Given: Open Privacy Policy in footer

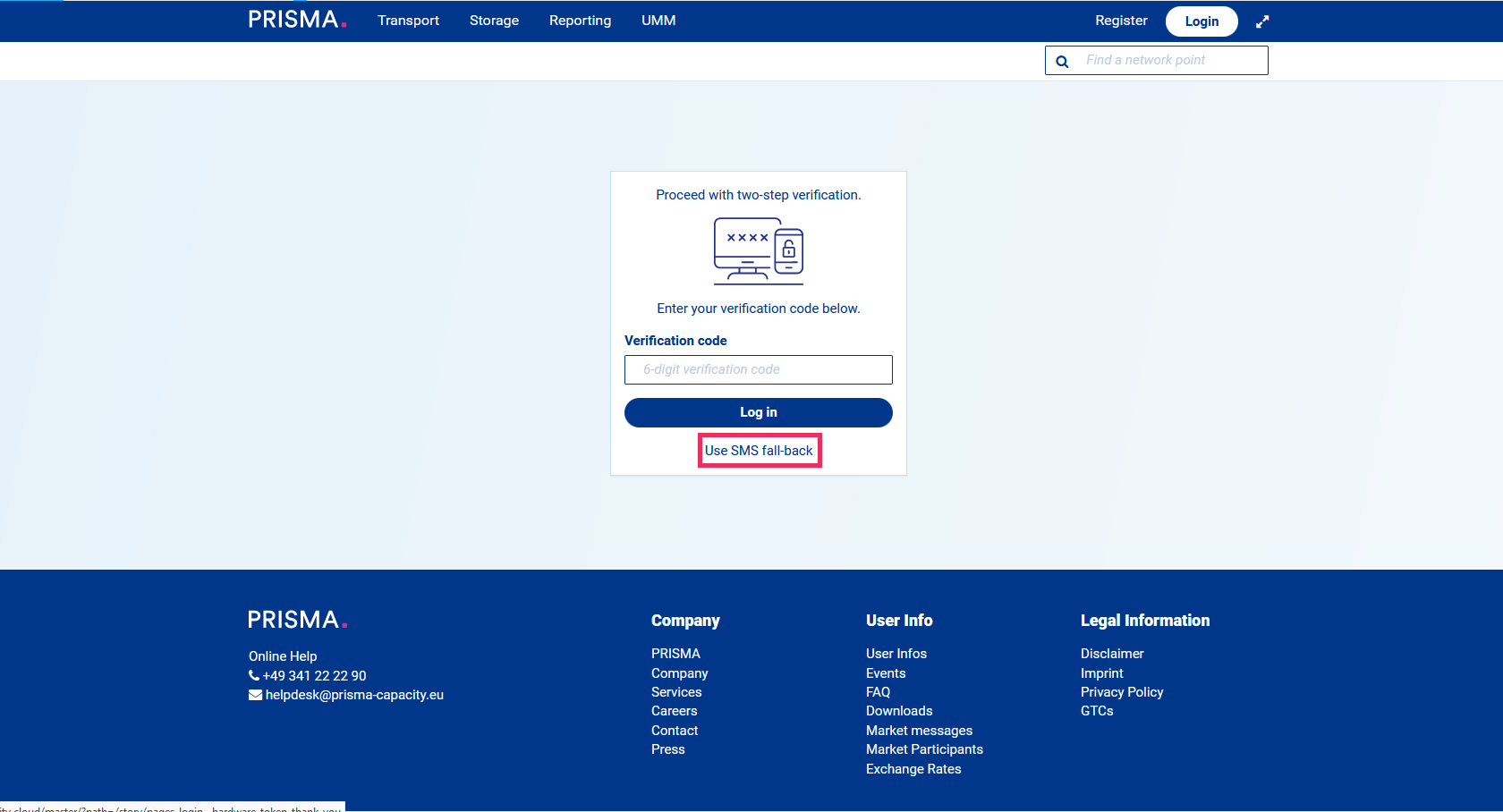Looking at the screenshot, I should (1122, 692).
